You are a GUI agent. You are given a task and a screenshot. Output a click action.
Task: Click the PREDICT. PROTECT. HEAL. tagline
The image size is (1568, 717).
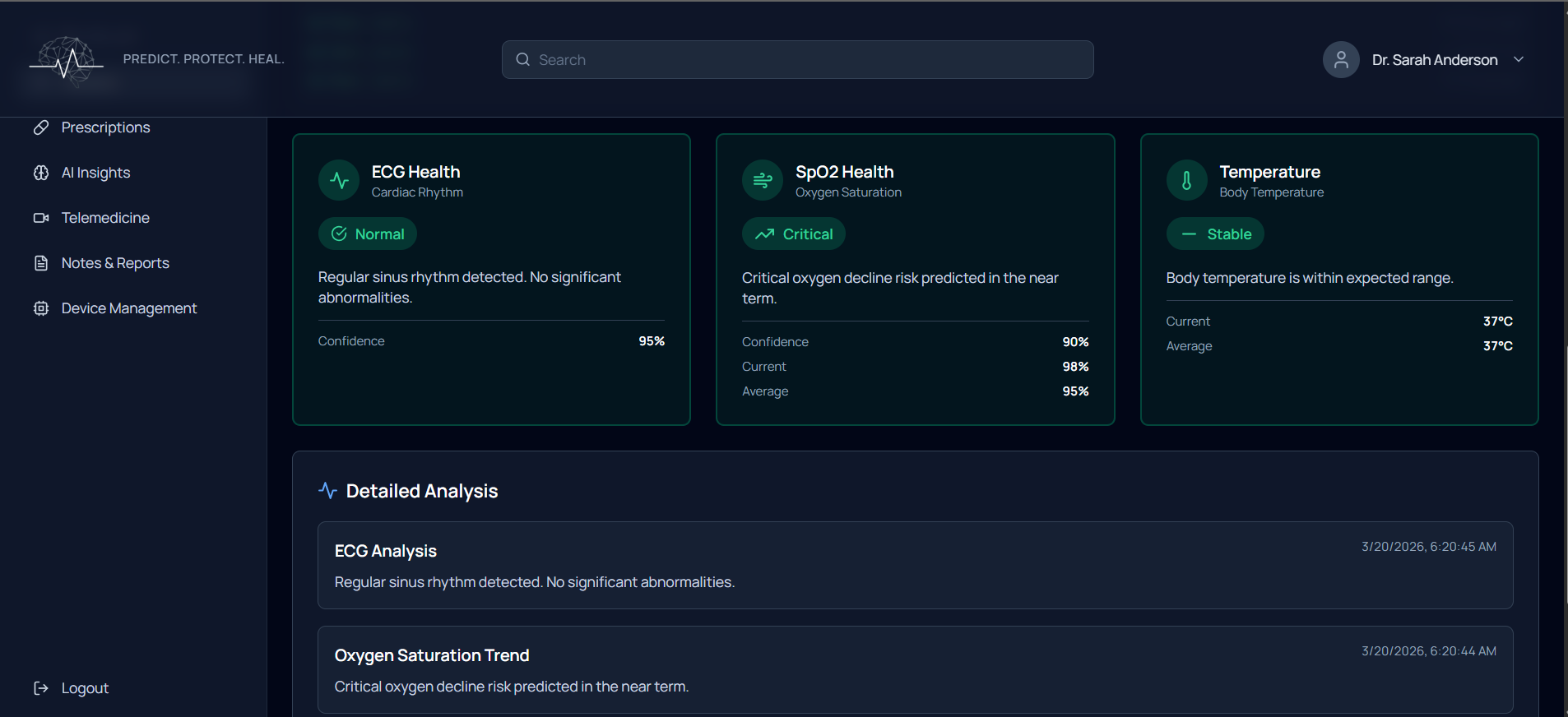coord(203,59)
